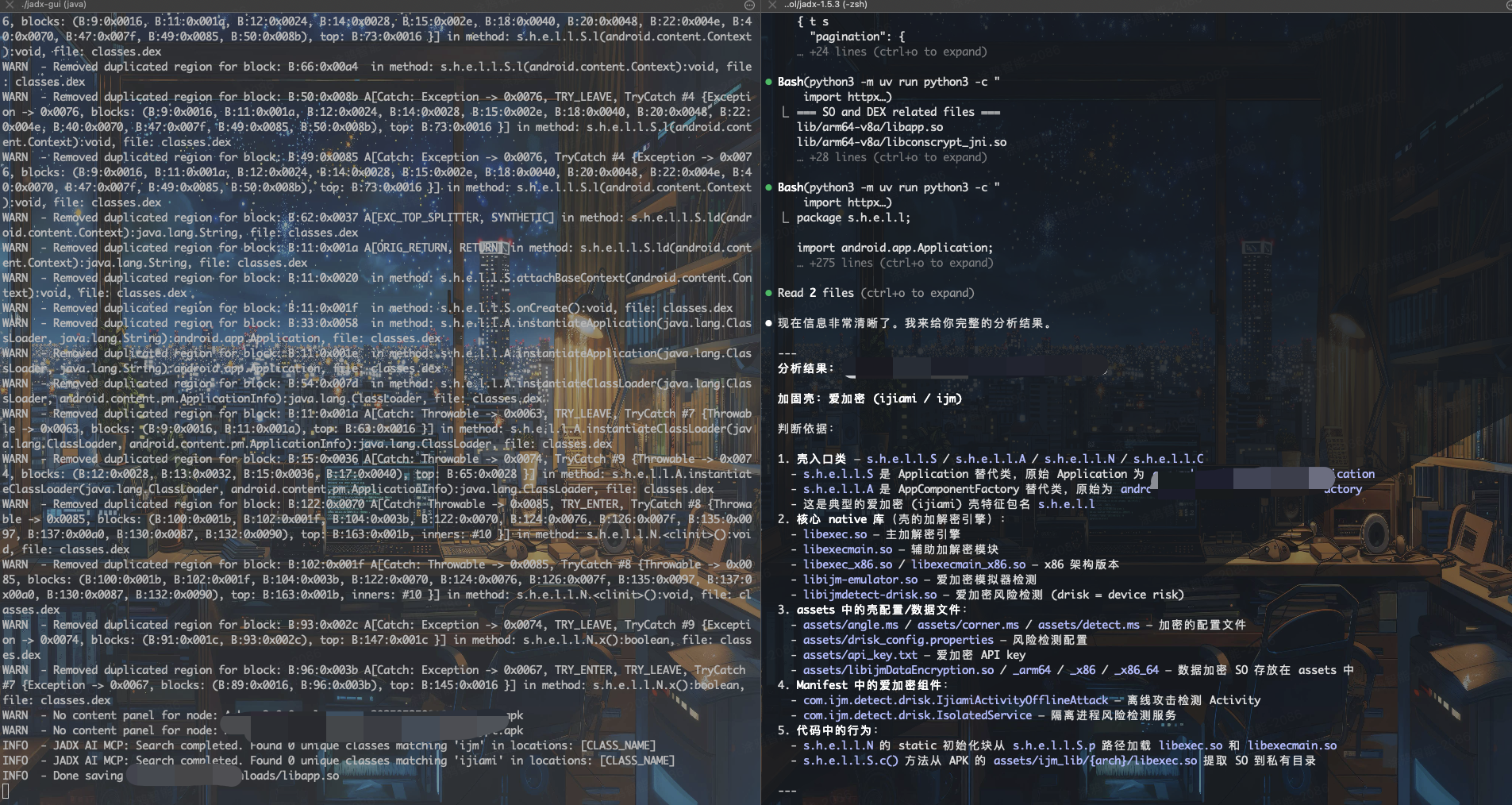Click 'assets/api_key.txt' file name
The height and width of the screenshot is (805, 1512).
point(860,655)
